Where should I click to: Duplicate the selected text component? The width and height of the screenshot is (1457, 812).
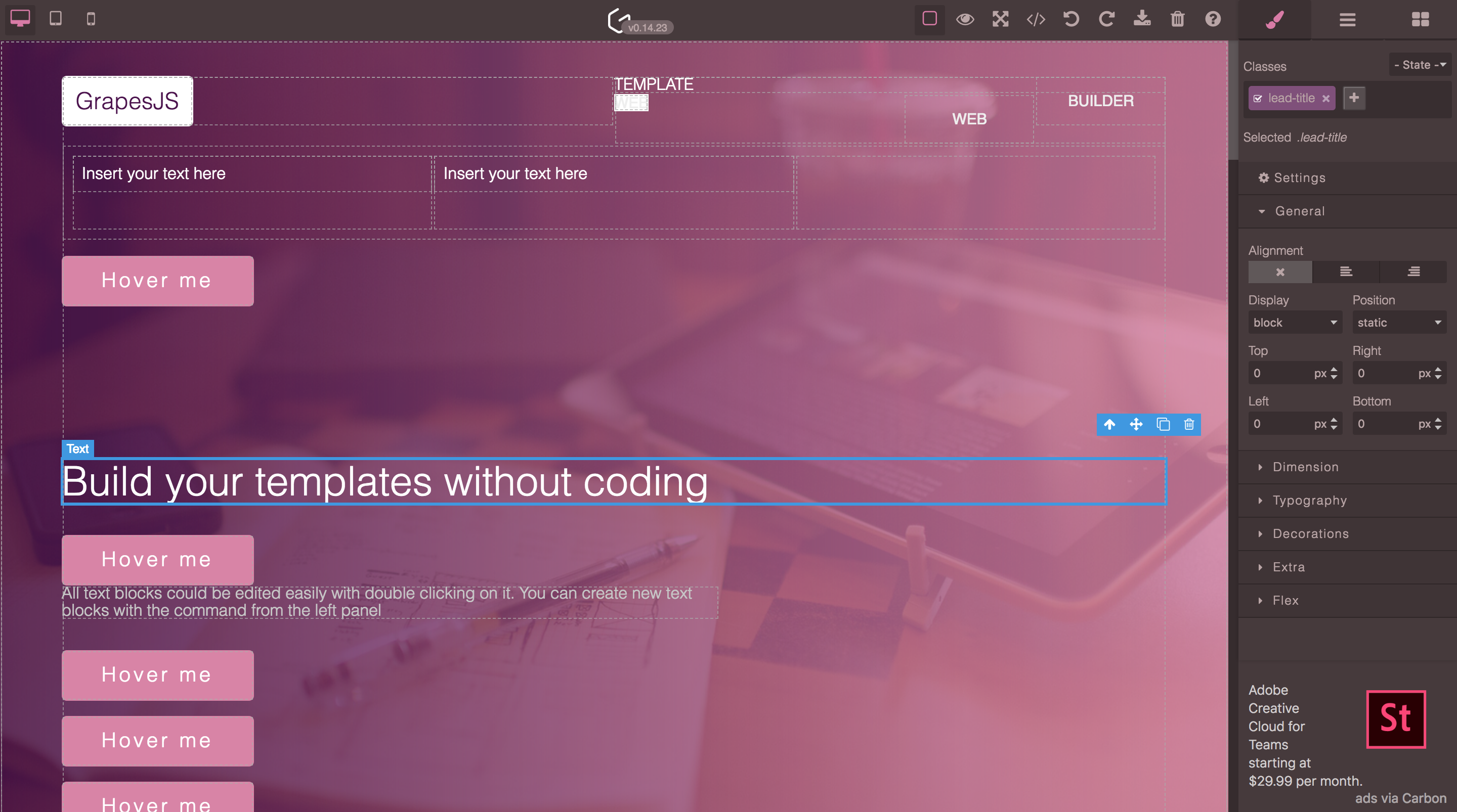(1163, 424)
